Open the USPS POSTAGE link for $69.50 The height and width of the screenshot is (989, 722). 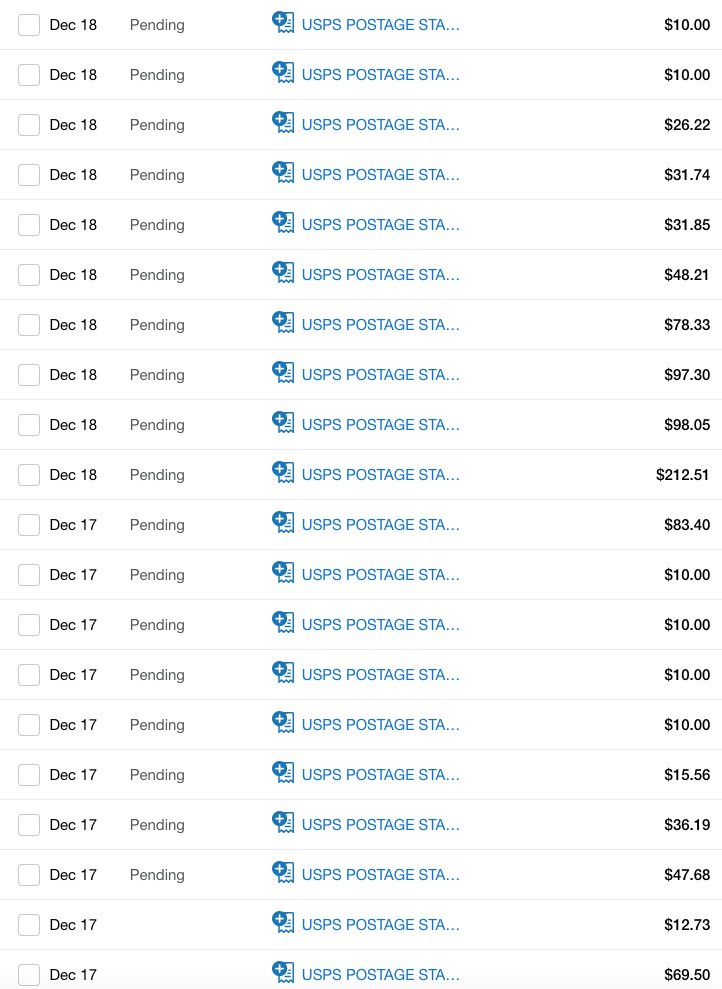point(380,975)
